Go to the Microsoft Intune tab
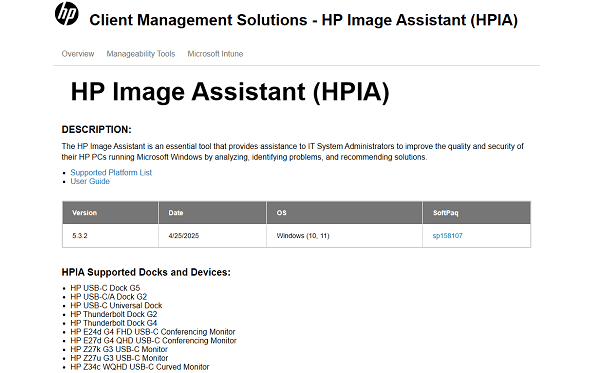The height and width of the screenshot is (373, 600). (x=215, y=54)
